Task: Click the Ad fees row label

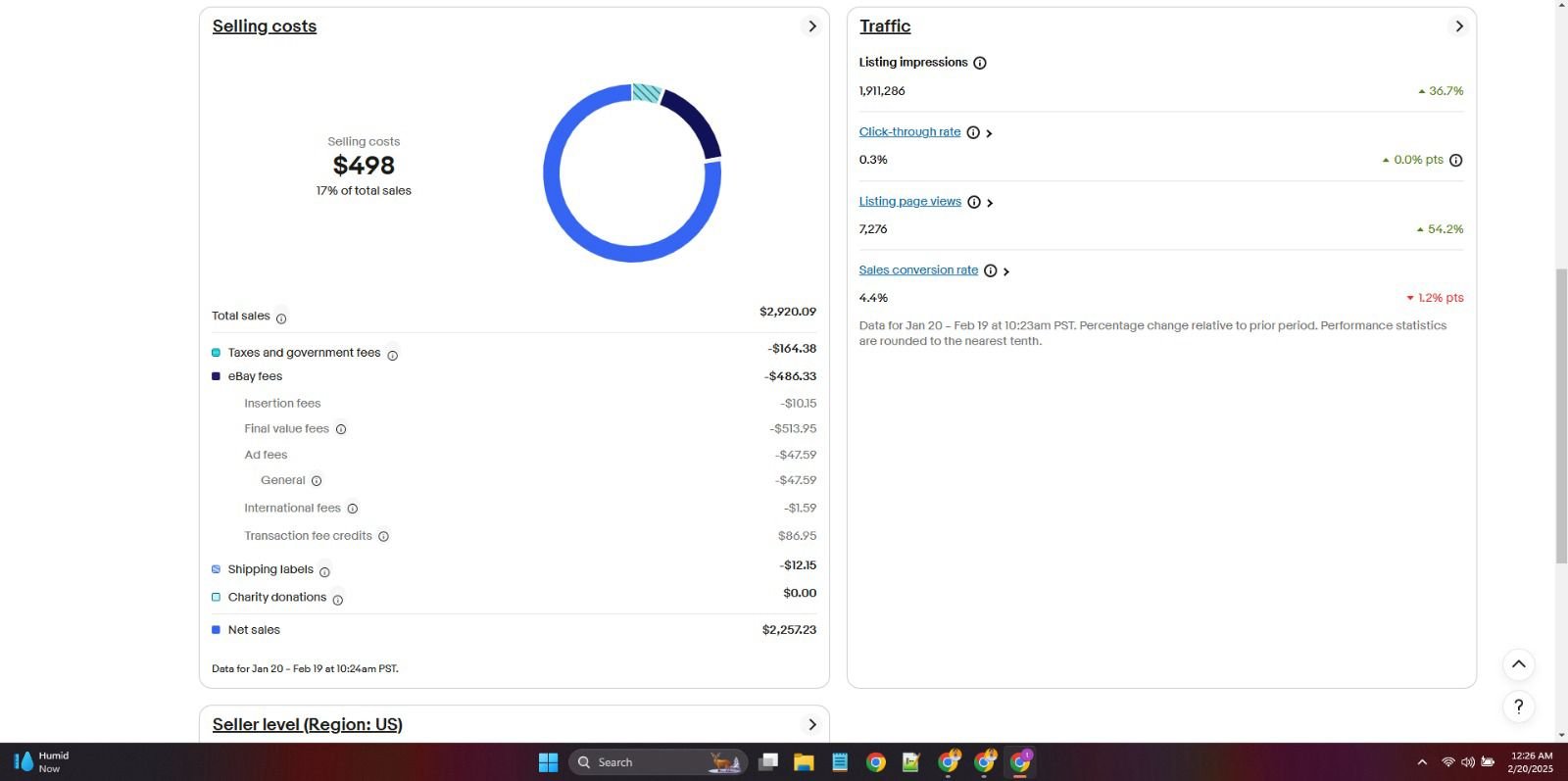Action: point(266,455)
